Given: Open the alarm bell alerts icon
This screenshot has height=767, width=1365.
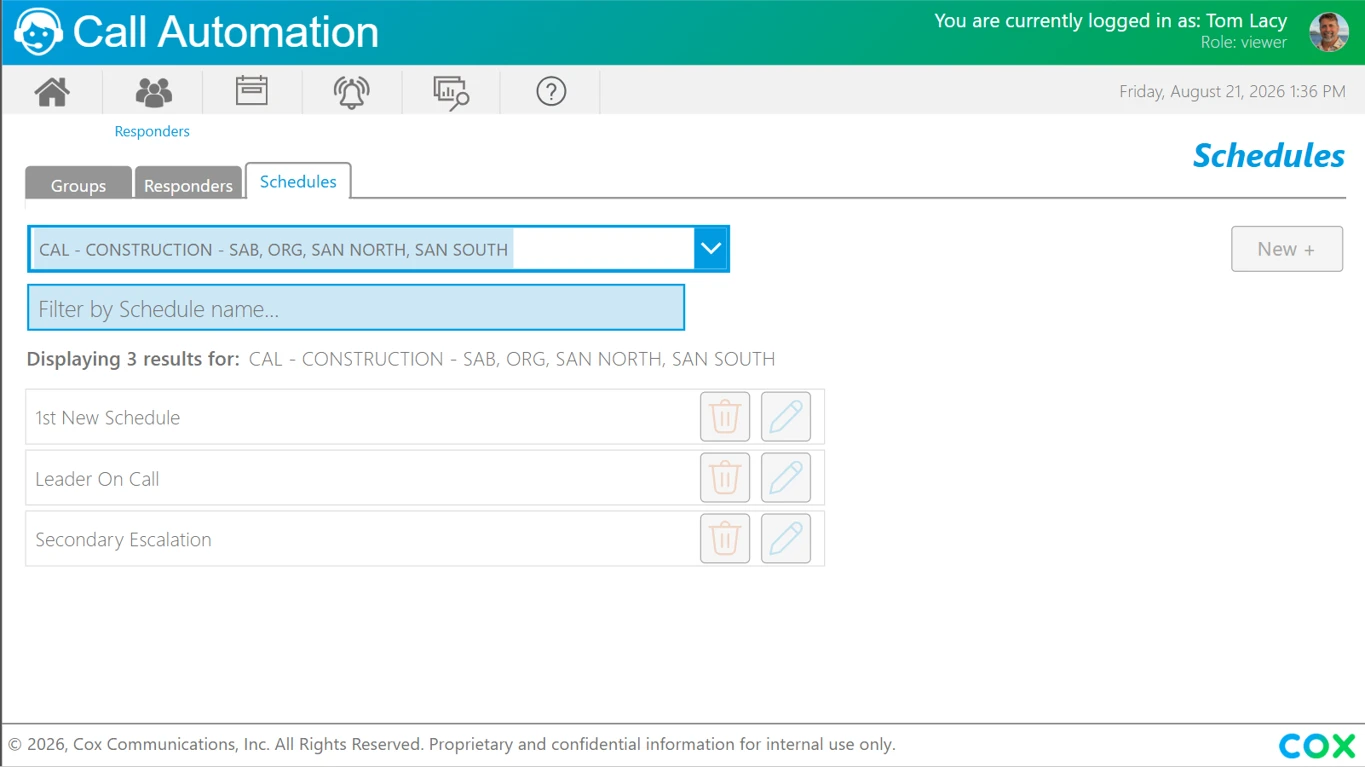Looking at the screenshot, I should (351, 92).
